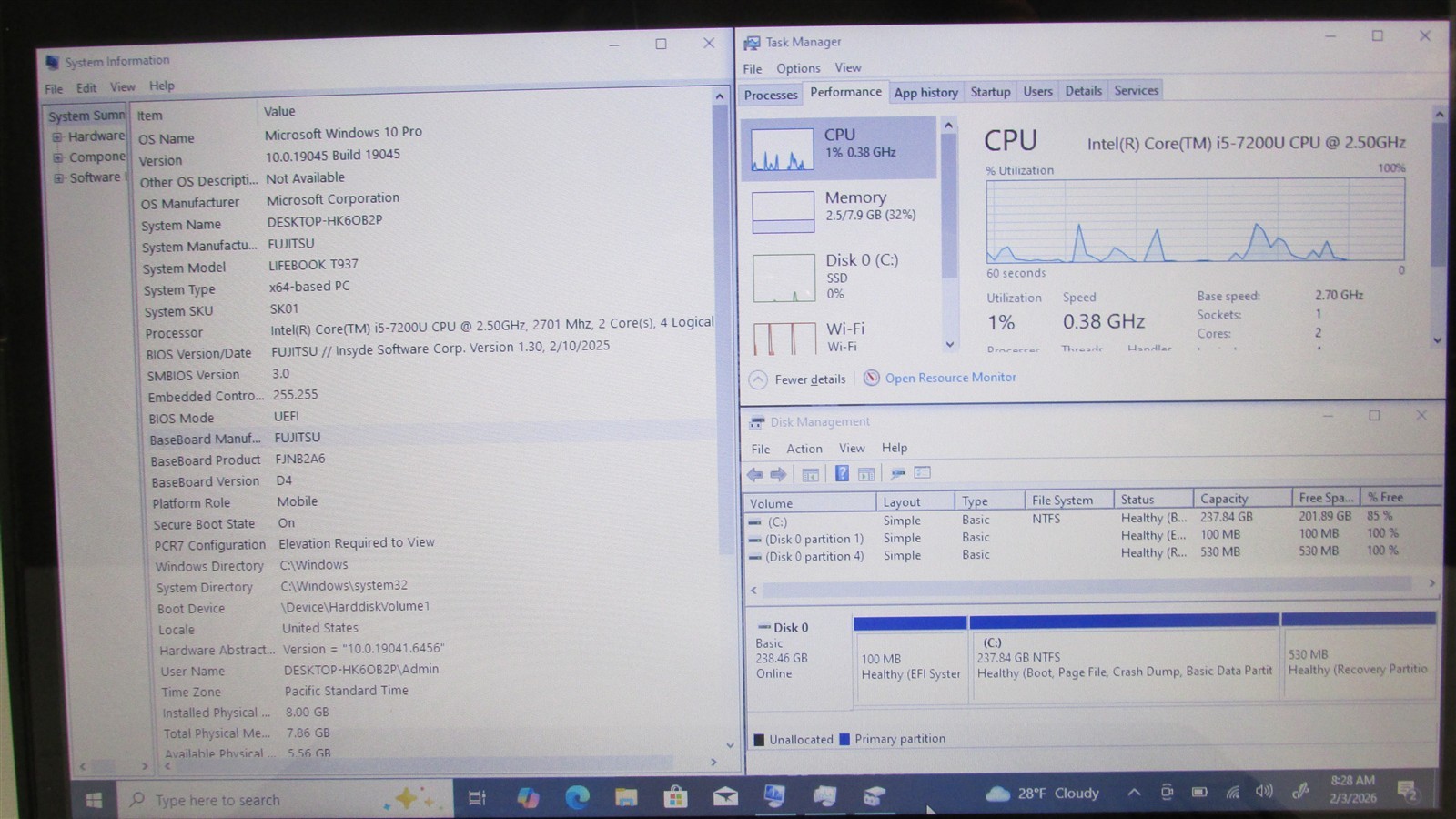Launch Copilot from the taskbar
The width and height of the screenshot is (1456, 819).
click(x=527, y=798)
